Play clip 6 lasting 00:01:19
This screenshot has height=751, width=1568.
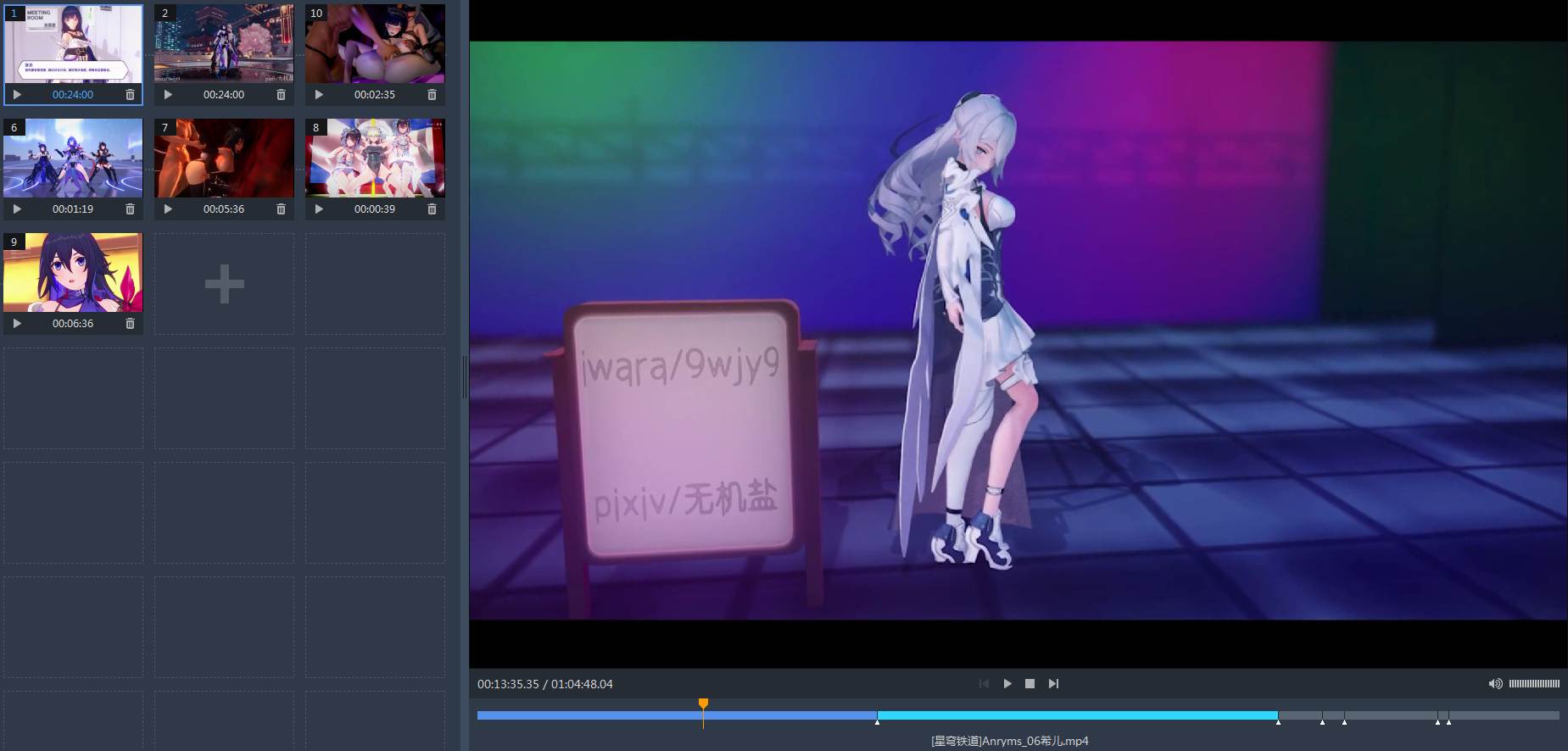coord(17,209)
